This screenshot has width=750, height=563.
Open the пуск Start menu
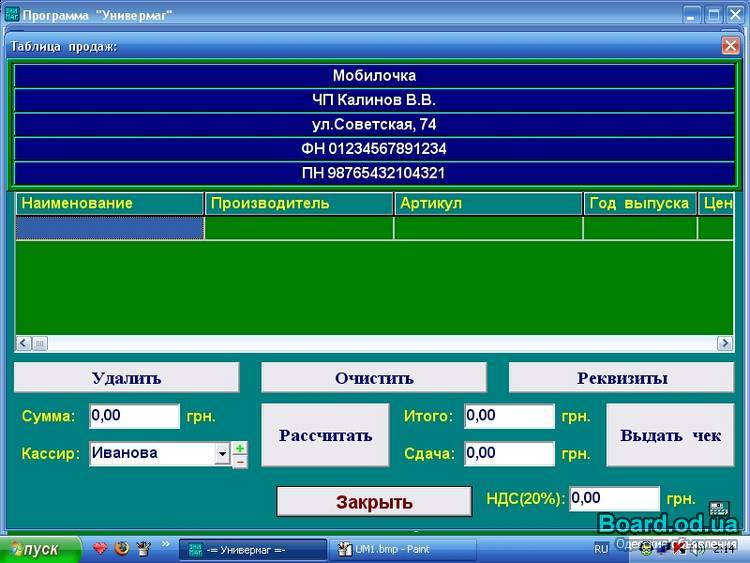(35, 549)
